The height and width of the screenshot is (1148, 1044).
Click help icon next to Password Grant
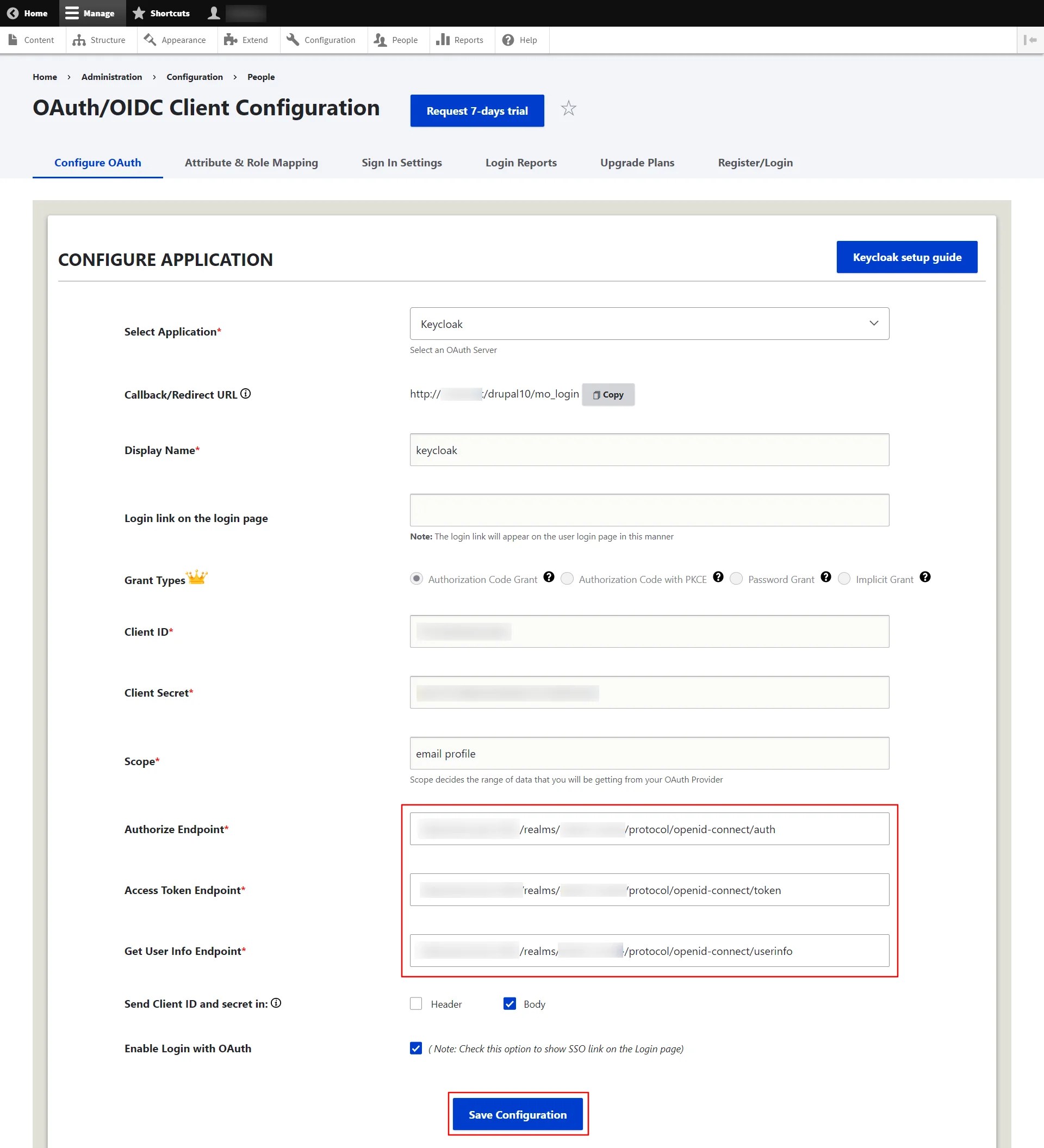[x=825, y=577]
